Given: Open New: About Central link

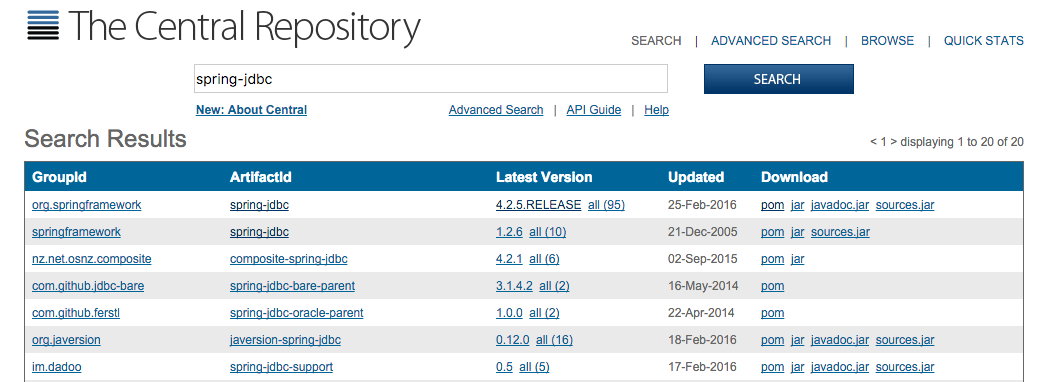Looking at the screenshot, I should tap(251, 110).
